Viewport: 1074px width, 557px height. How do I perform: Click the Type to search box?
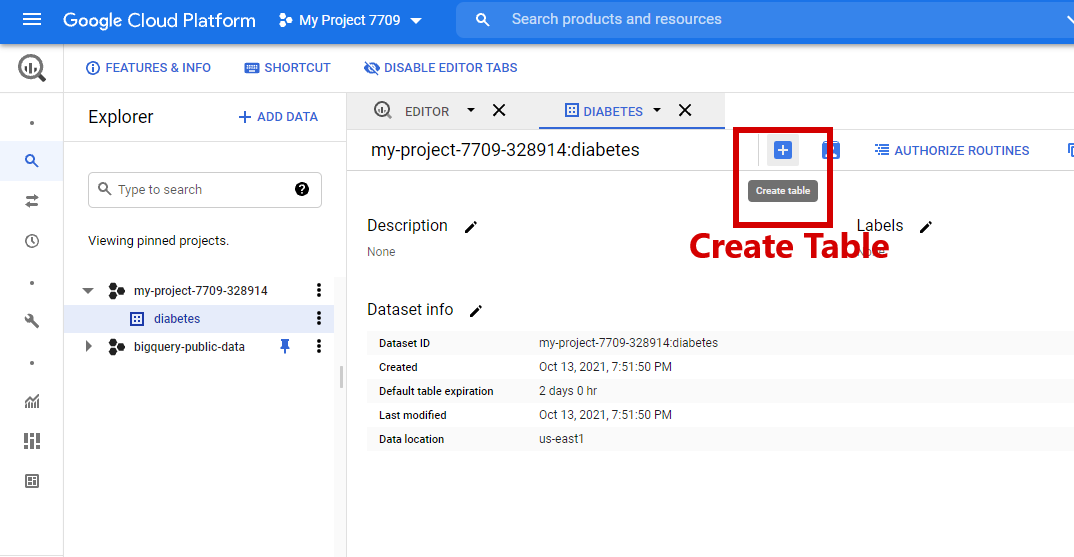coord(205,190)
